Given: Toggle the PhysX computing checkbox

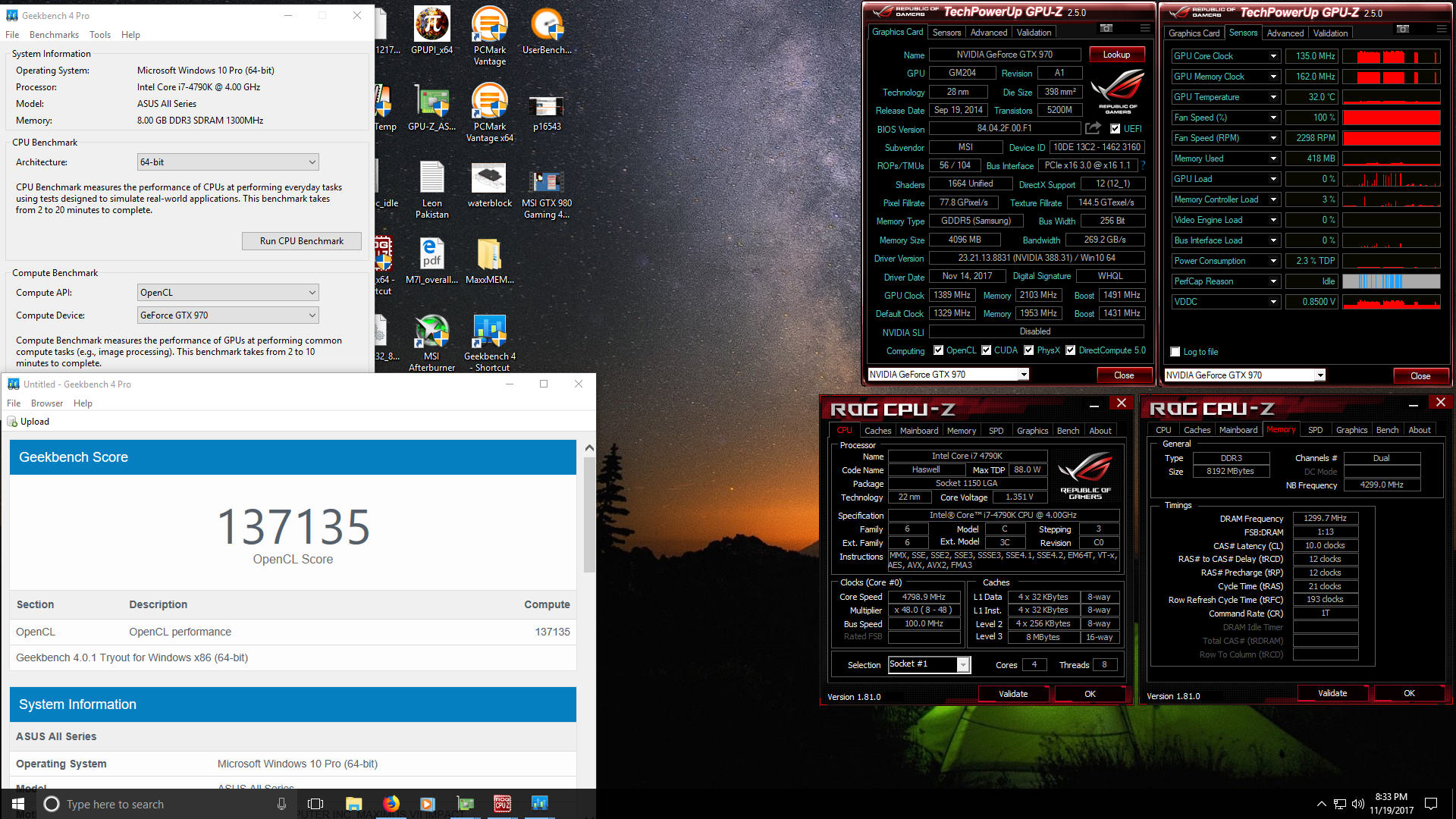Looking at the screenshot, I should 1029,350.
